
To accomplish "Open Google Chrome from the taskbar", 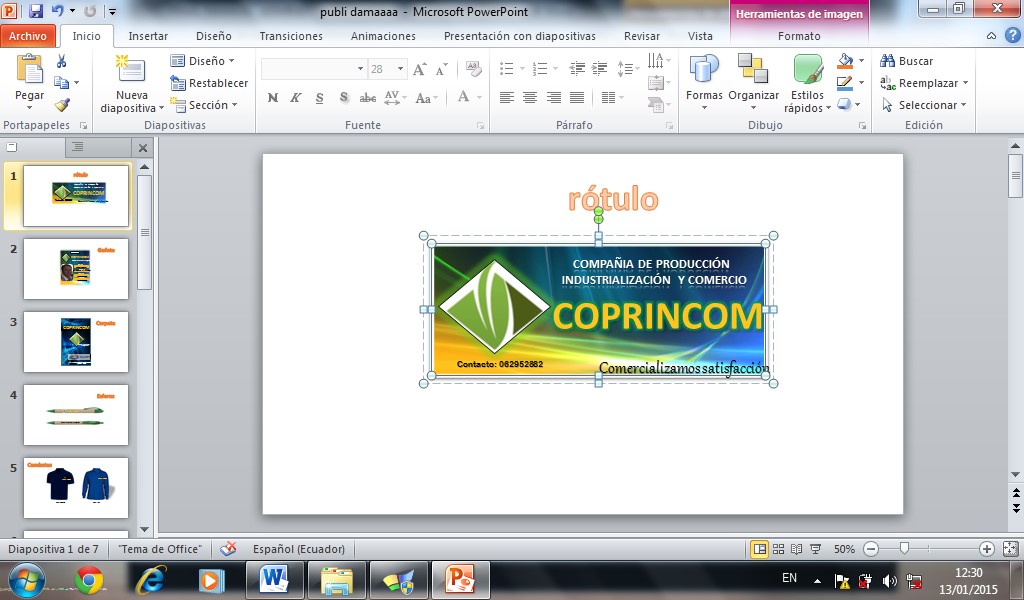I will click(89, 580).
